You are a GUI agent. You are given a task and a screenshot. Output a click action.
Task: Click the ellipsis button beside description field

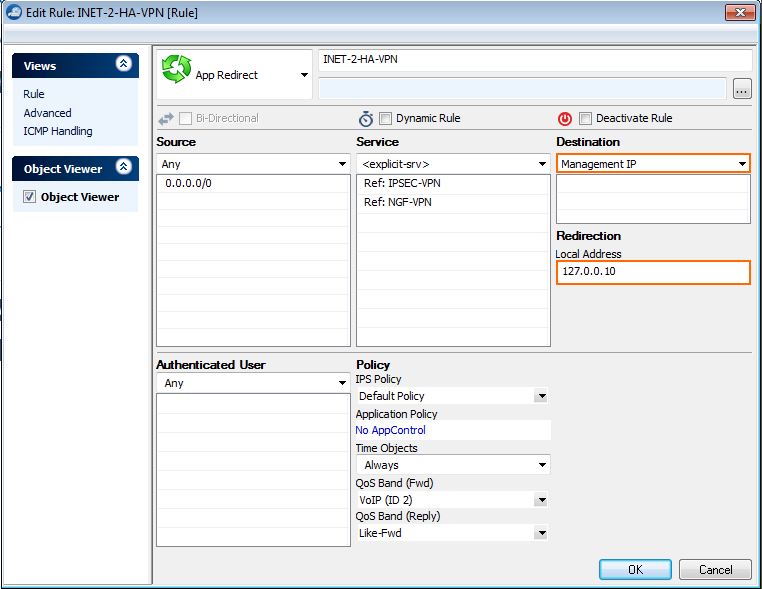click(x=742, y=89)
